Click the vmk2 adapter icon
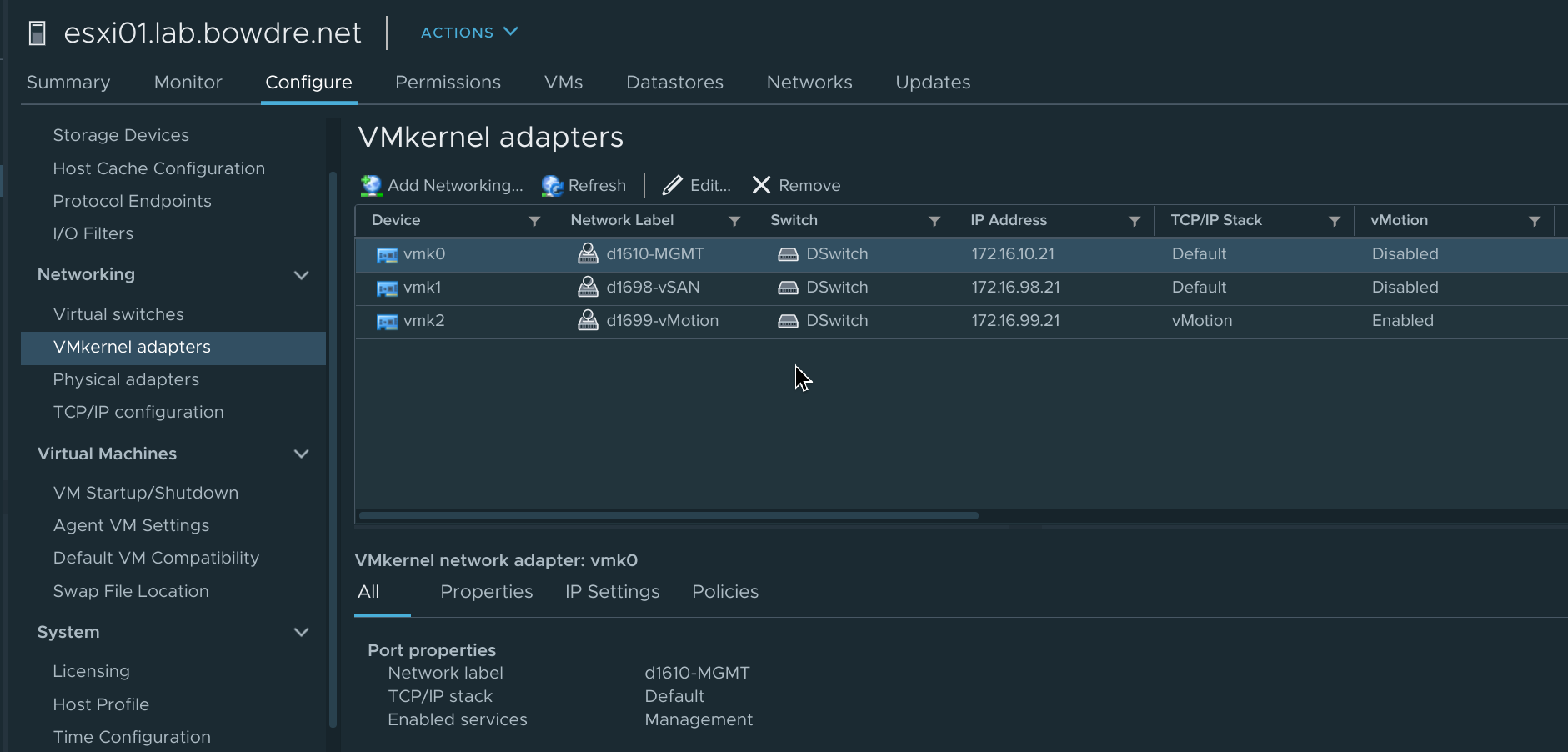This screenshot has width=1568, height=752. tap(387, 322)
